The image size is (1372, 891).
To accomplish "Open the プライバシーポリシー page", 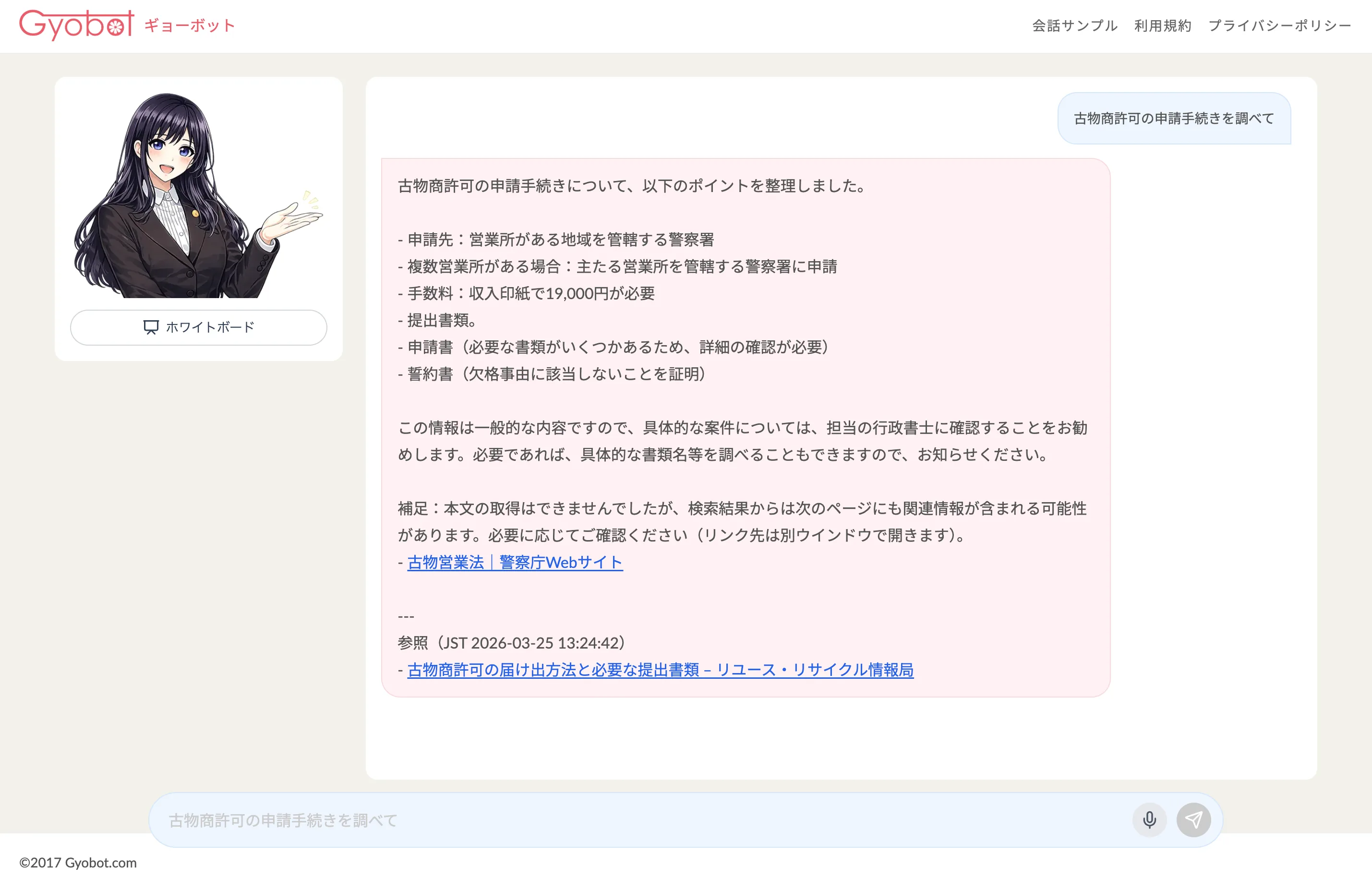I will tap(1279, 26).
